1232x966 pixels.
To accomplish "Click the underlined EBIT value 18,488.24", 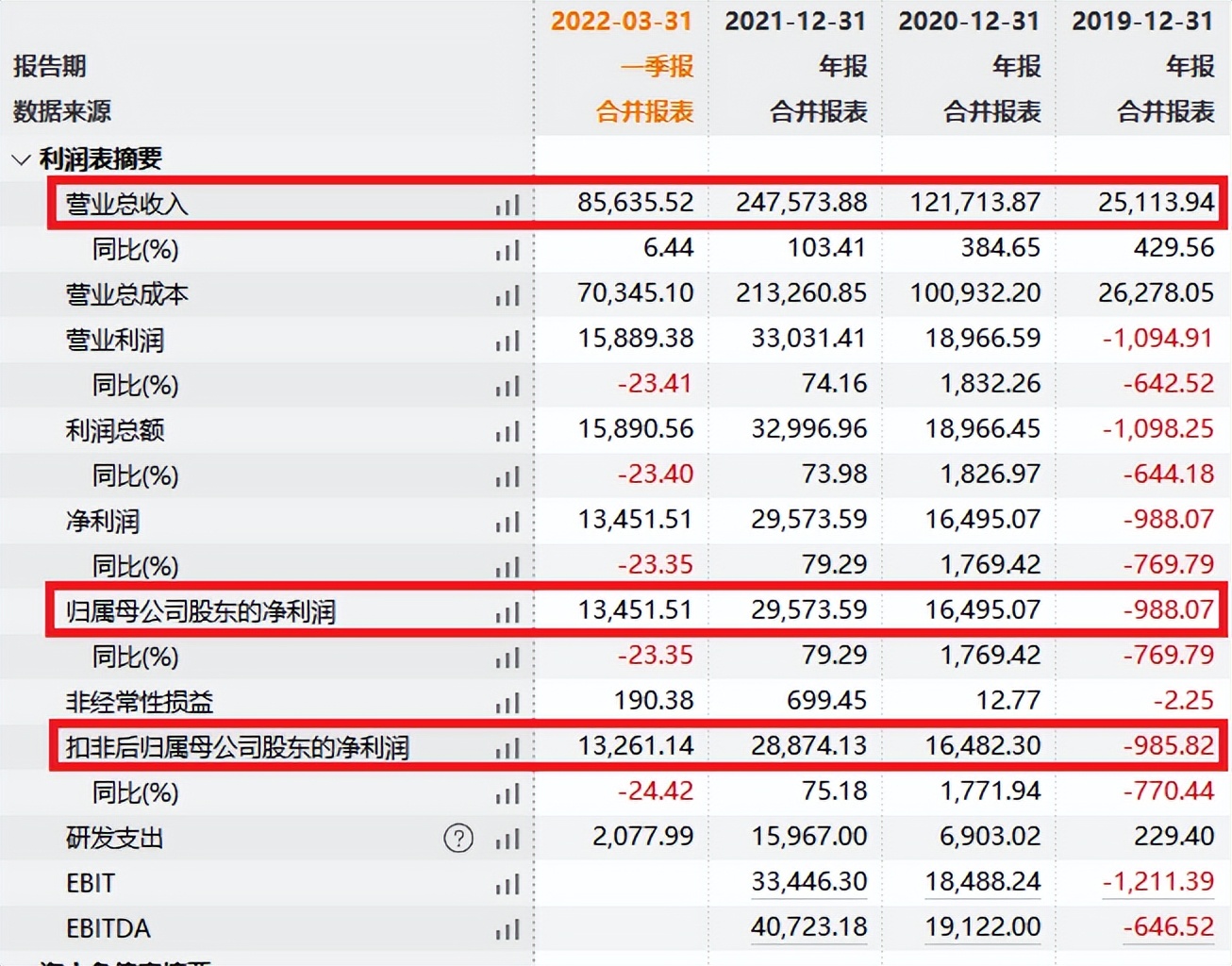I will pyautogui.click(x=983, y=882).
